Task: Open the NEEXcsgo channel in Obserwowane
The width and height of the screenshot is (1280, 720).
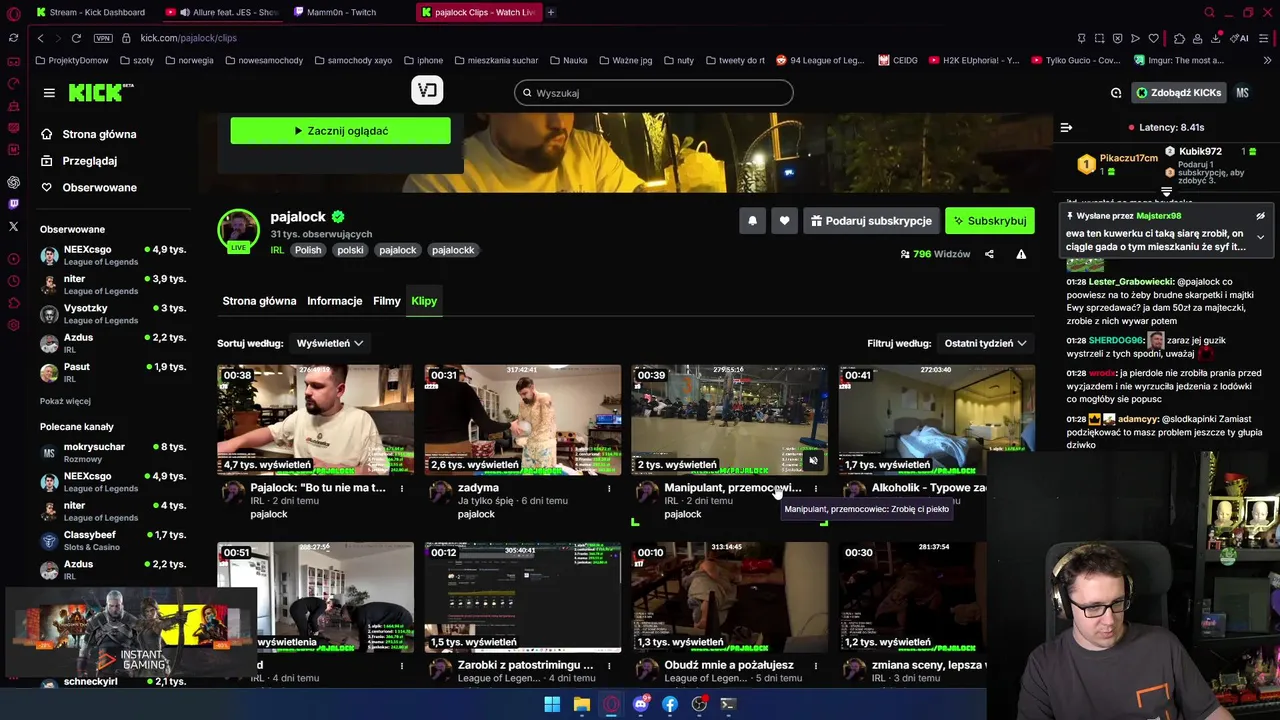Action: [113, 255]
